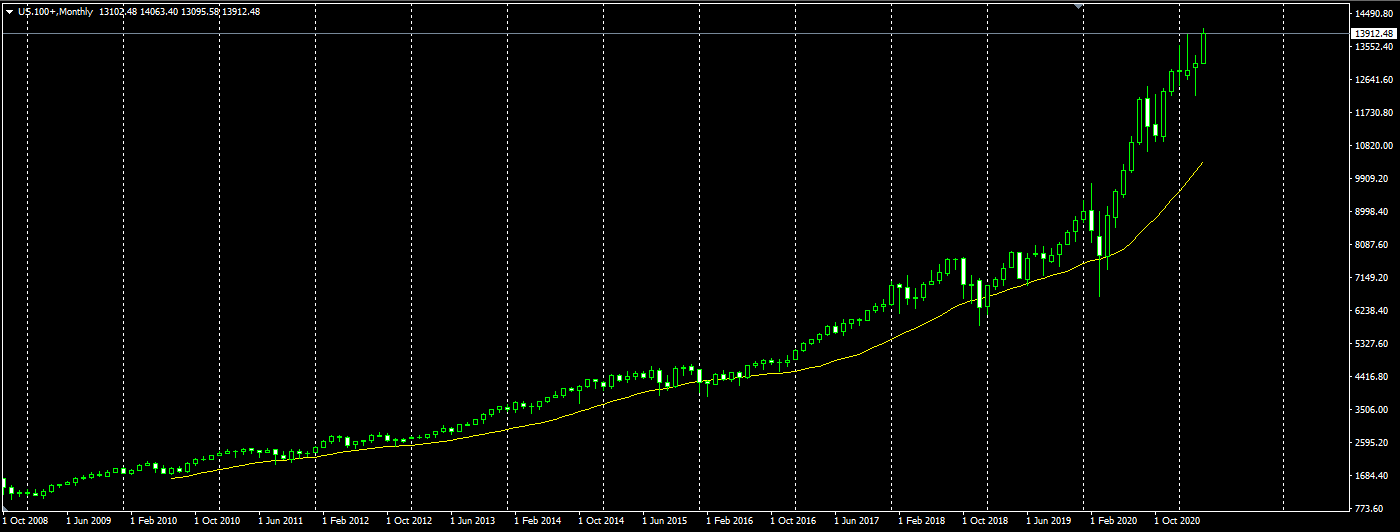Viewport: 1400px width, 532px height.
Task: Click the 2595.20 price scale label
Action: point(1373,443)
